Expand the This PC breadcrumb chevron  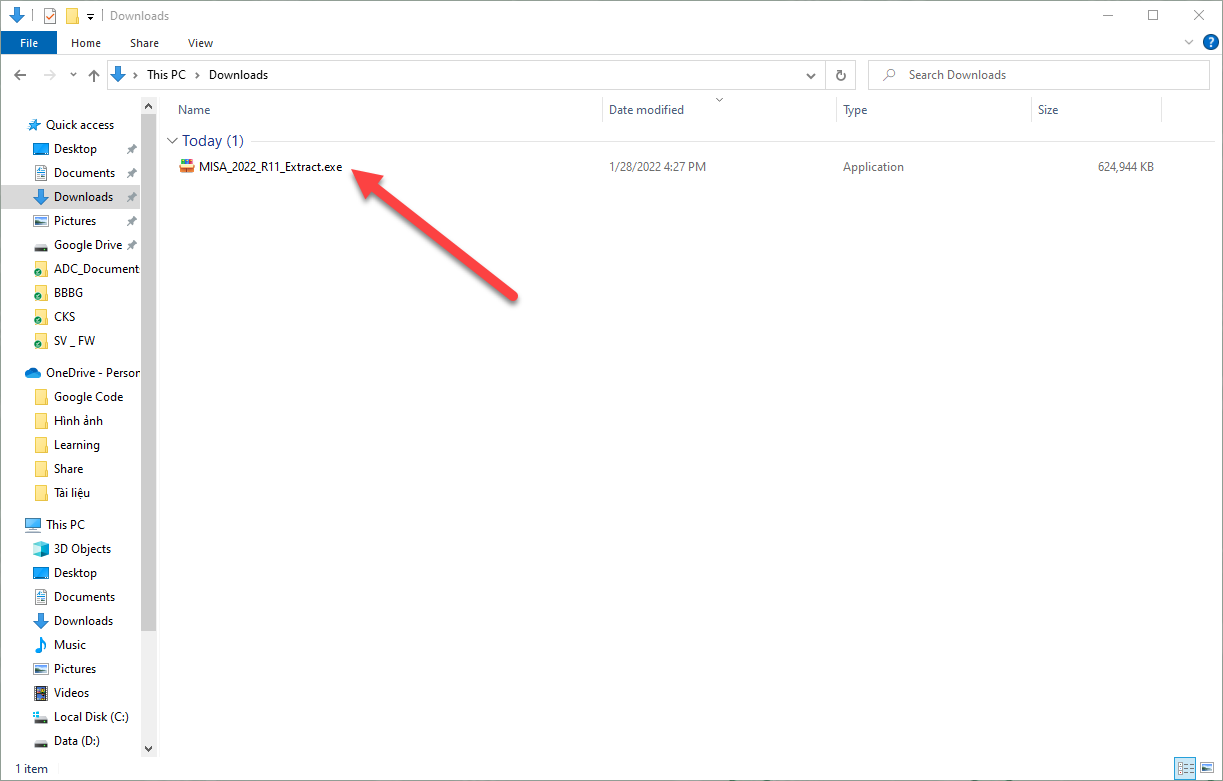pyautogui.click(x=197, y=75)
